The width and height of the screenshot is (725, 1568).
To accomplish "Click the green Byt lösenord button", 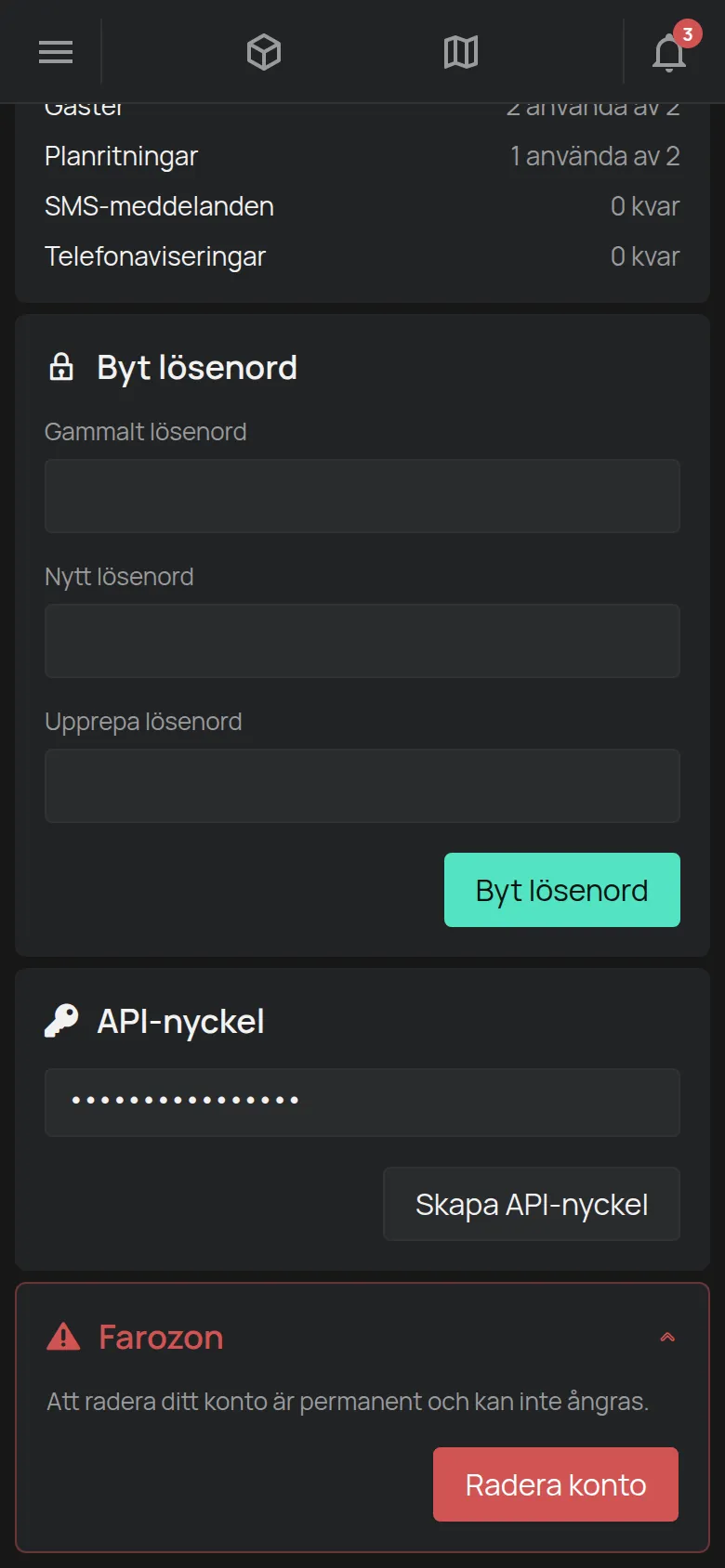I will [x=562, y=890].
